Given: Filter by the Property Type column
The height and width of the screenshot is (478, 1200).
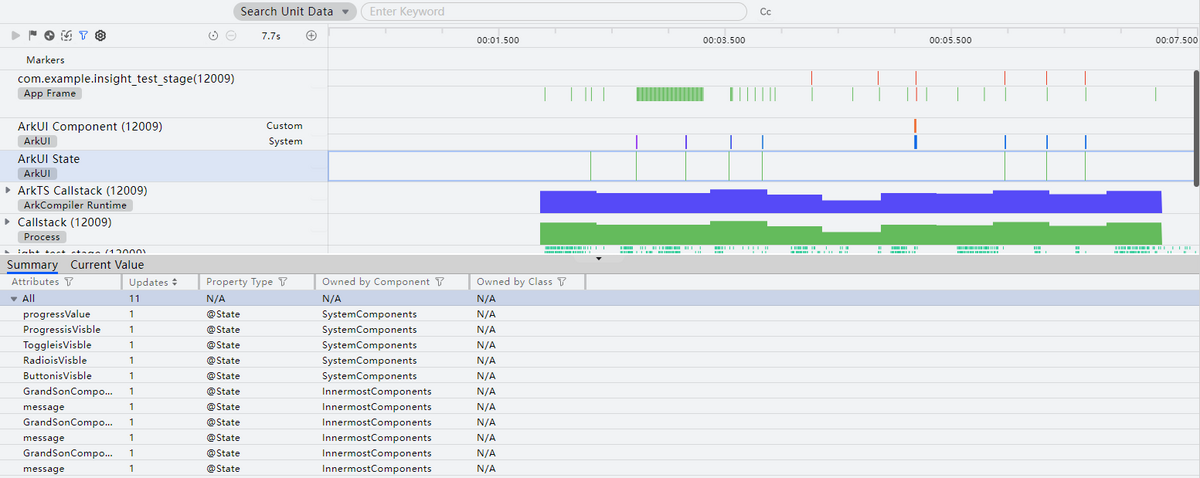Looking at the screenshot, I should [283, 283].
